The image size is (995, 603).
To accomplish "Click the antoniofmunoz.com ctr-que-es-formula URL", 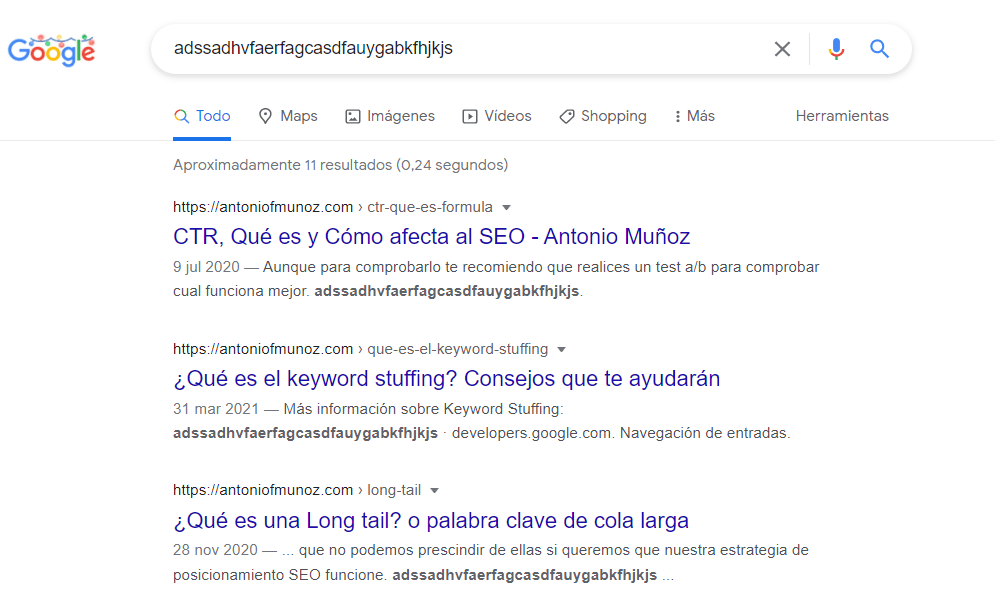I will [332, 208].
